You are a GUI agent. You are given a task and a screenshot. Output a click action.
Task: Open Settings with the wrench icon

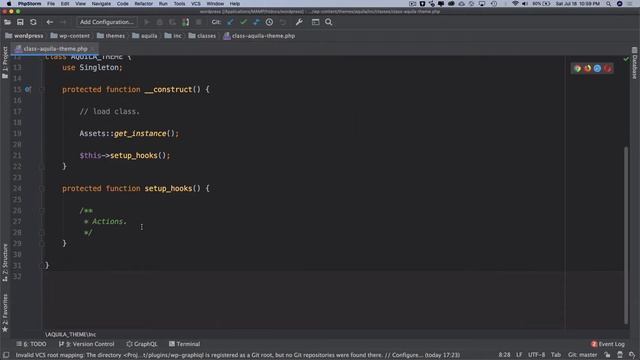click(x=299, y=22)
